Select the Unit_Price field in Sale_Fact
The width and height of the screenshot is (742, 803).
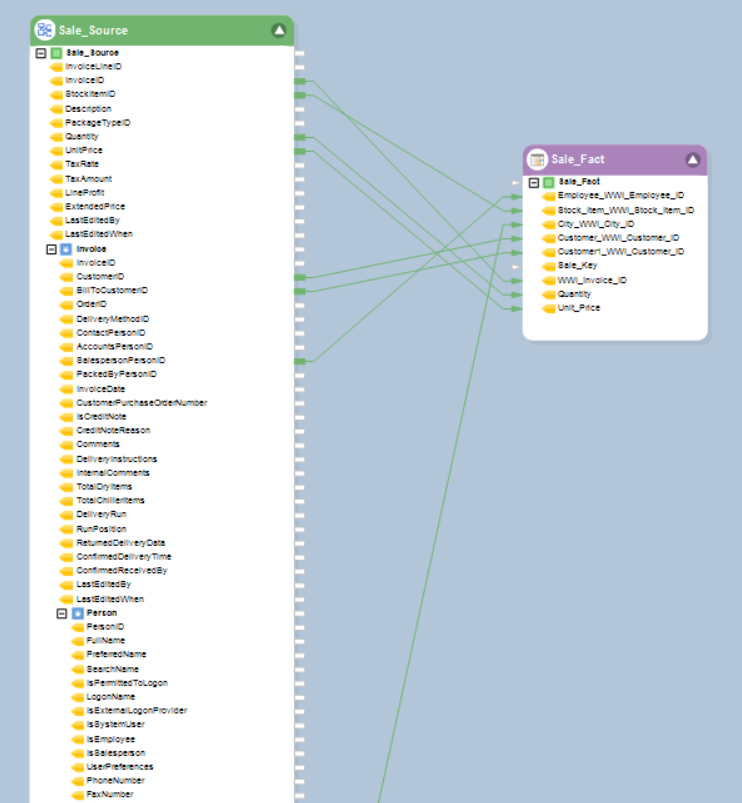(579, 308)
